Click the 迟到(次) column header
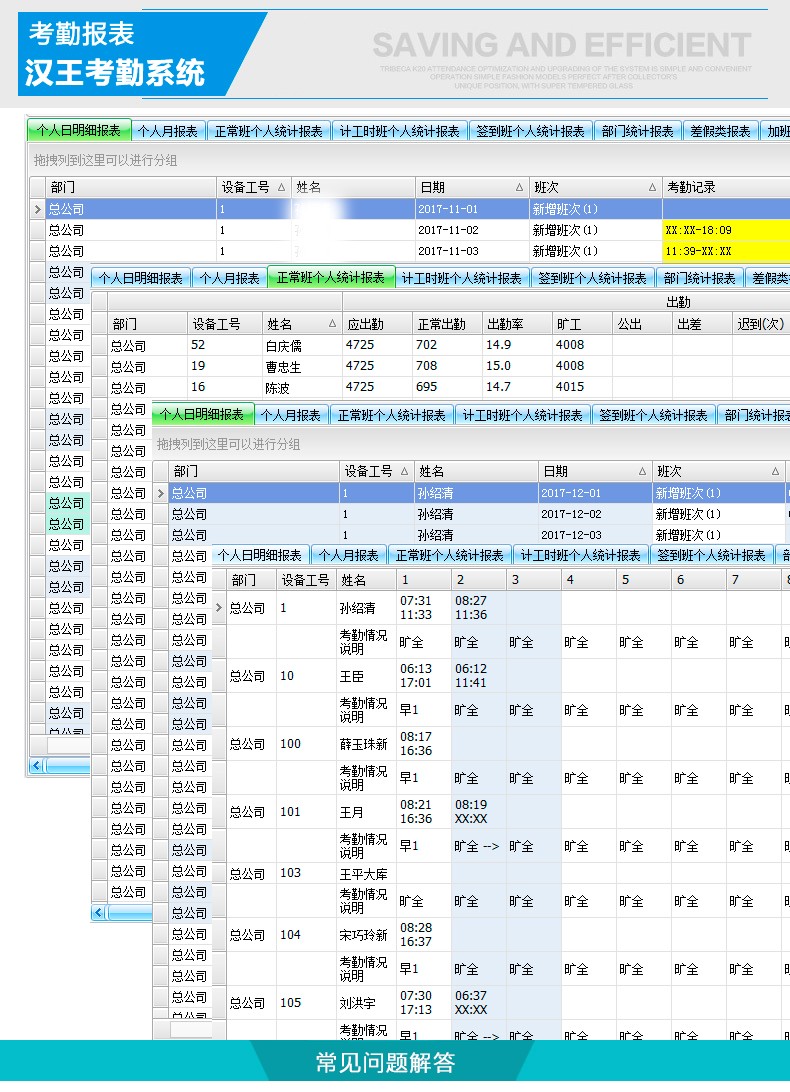Image resolution: width=790 pixels, height=1092 pixels. coord(761,324)
